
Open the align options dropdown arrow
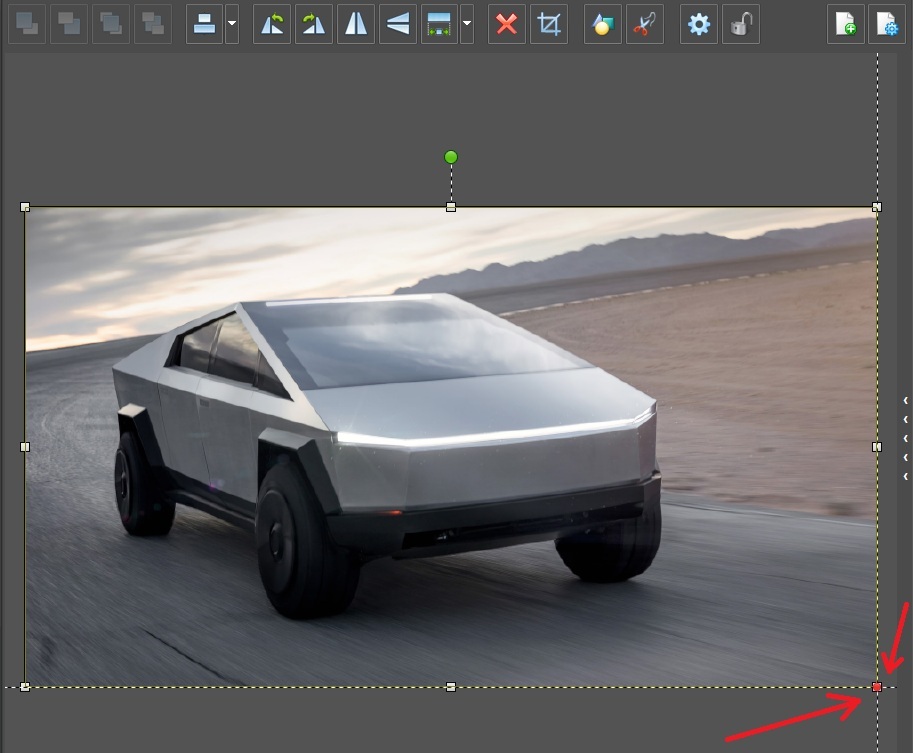click(x=232, y=24)
